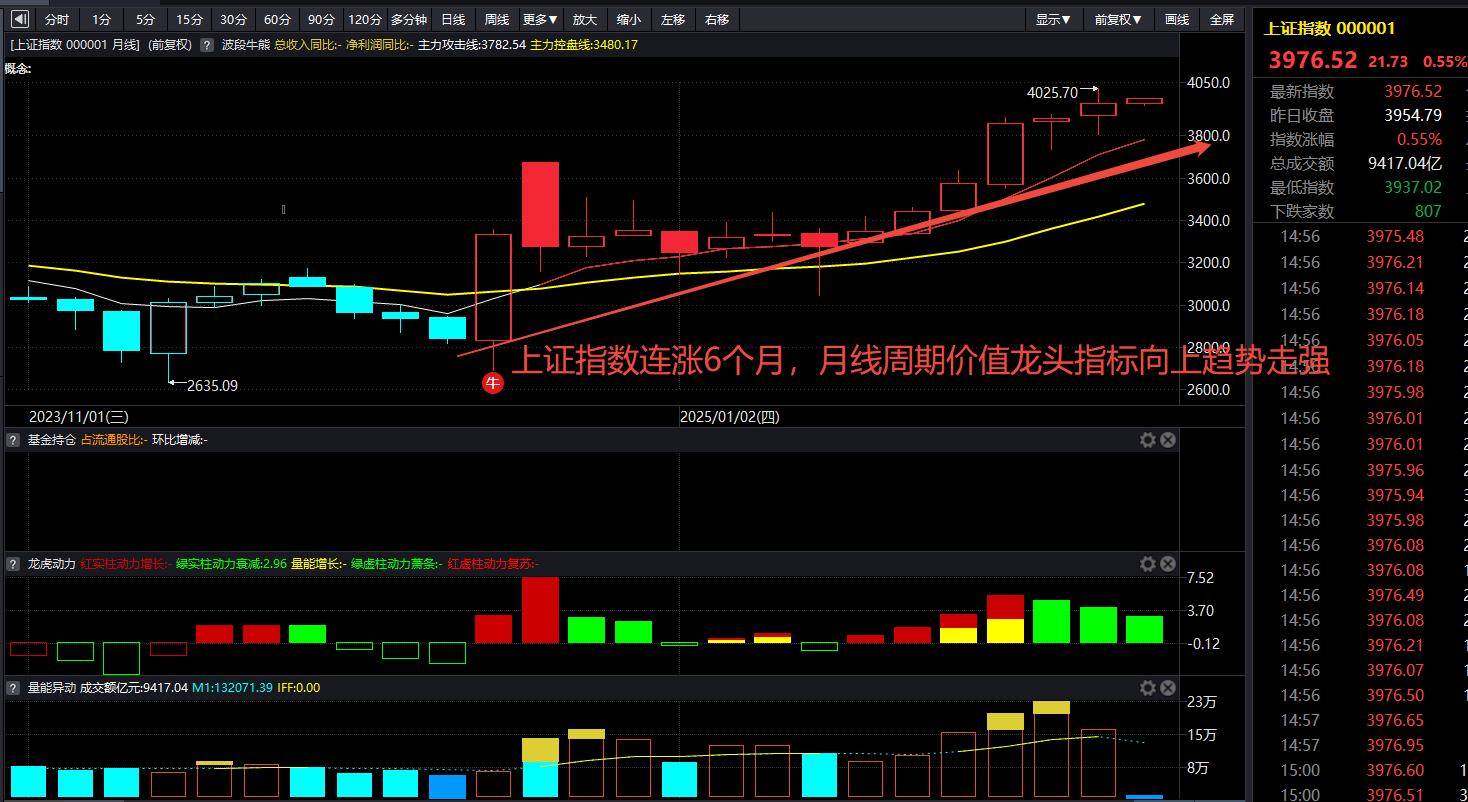The width and height of the screenshot is (1468, 802).
Task: Click the 右移 shift-right button
Action: click(x=717, y=19)
